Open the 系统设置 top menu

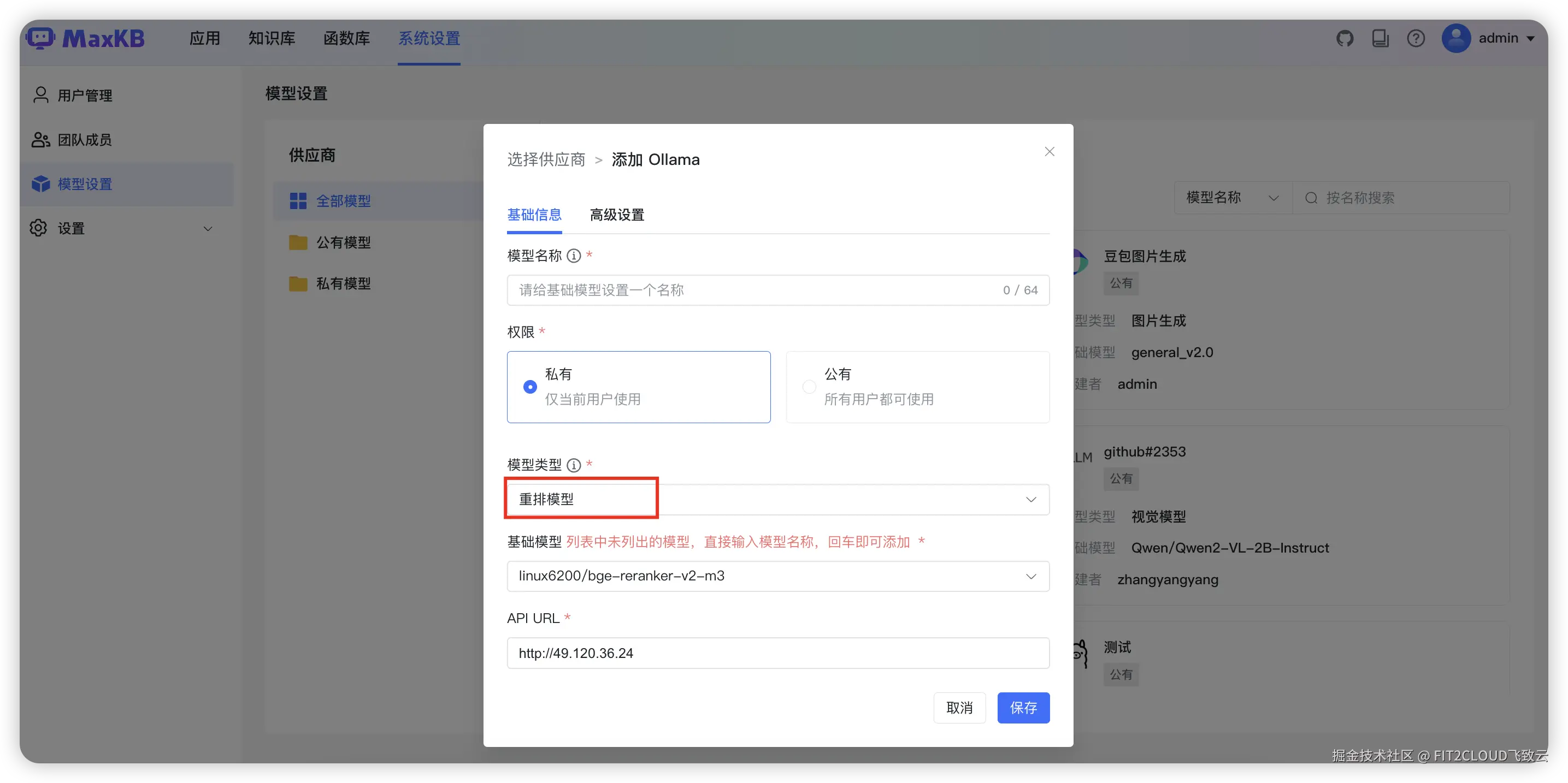[x=429, y=38]
